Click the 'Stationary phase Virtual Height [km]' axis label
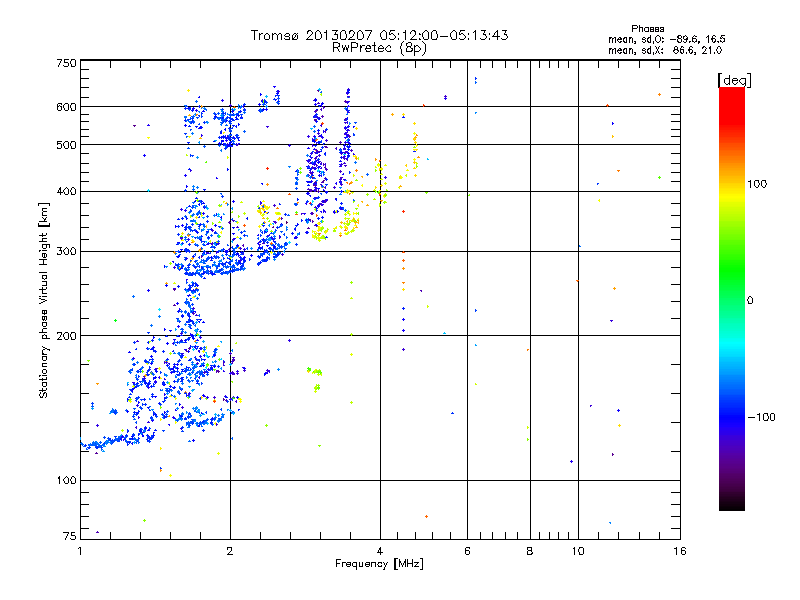The height and width of the screenshot is (600, 800). click(43, 300)
